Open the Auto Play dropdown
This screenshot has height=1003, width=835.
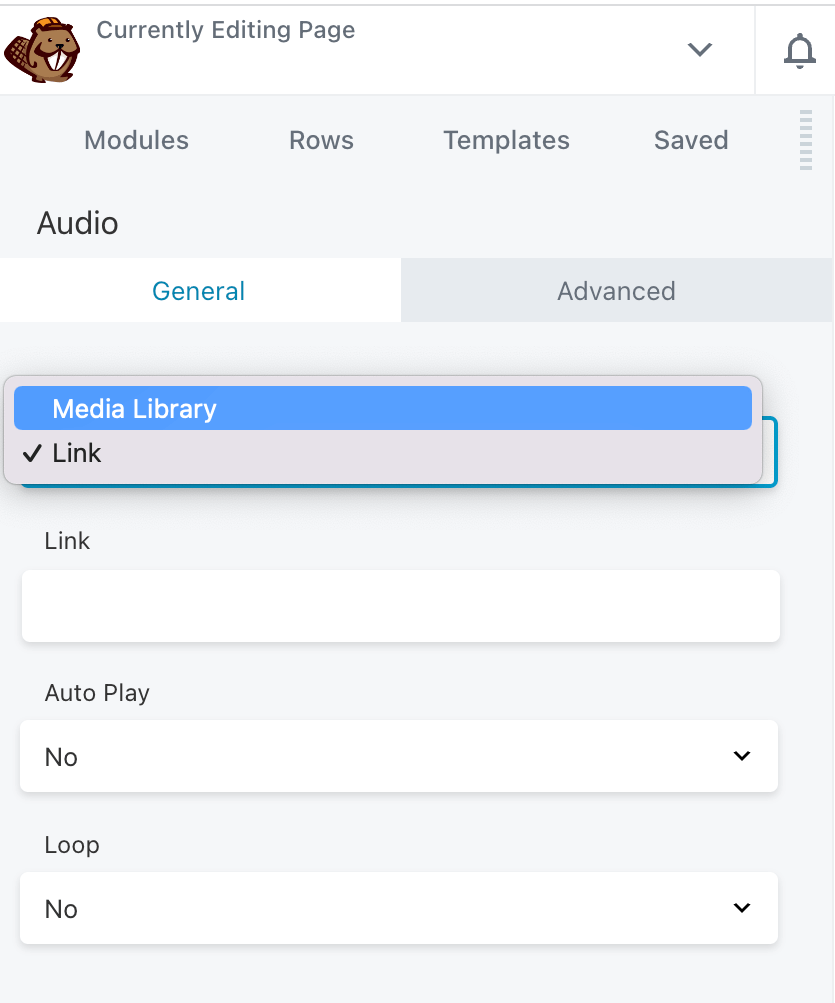coord(399,756)
